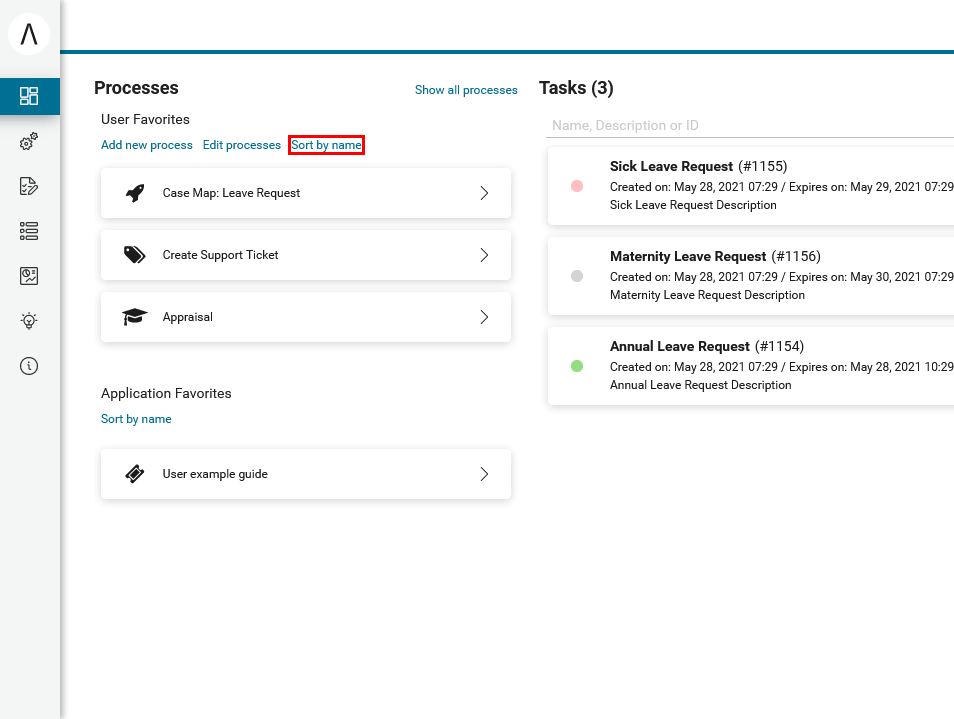Click red priority dot of Sick Leave Request
The image size is (954, 719).
(577, 186)
